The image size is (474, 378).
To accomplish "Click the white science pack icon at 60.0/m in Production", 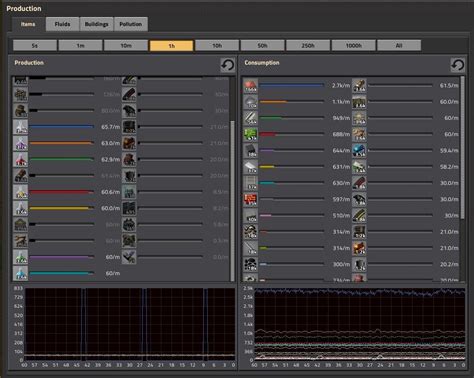I will point(20,208).
